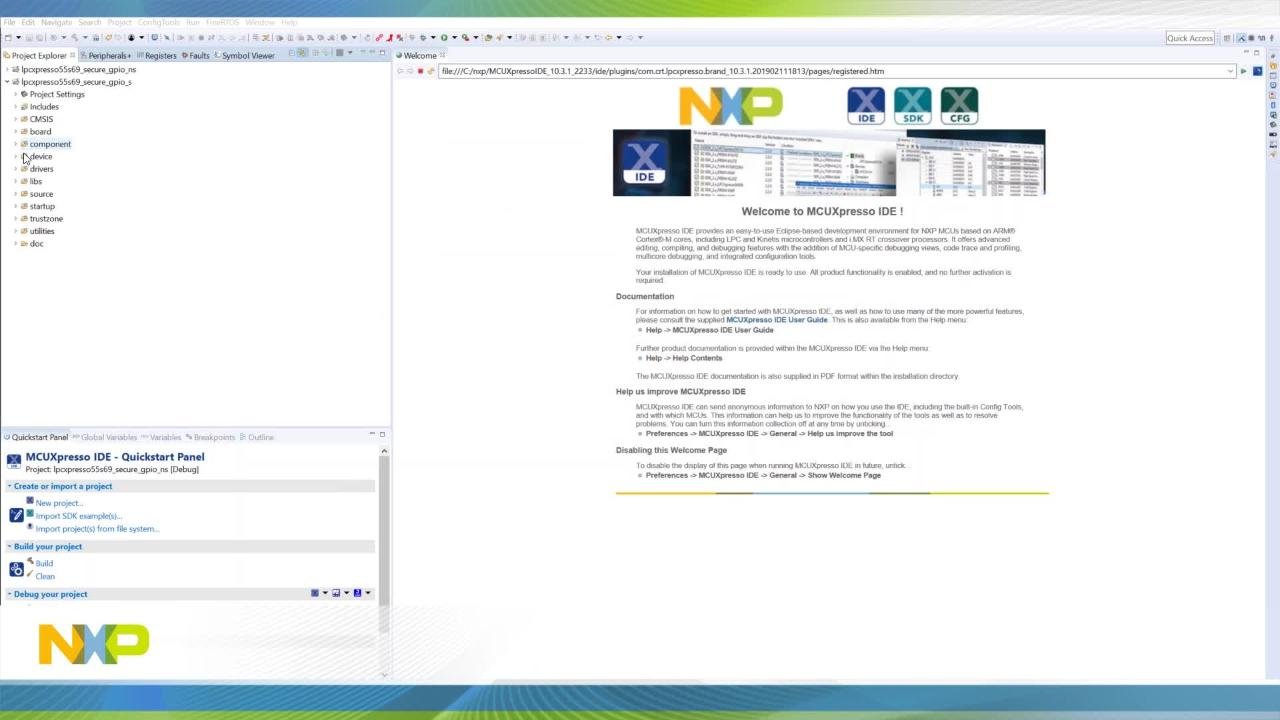Image resolution: width=1280 pixels, height=720 pixels.
Task: Select the Includes tree item
Action: pyautogui.click(x=44, y=107)
